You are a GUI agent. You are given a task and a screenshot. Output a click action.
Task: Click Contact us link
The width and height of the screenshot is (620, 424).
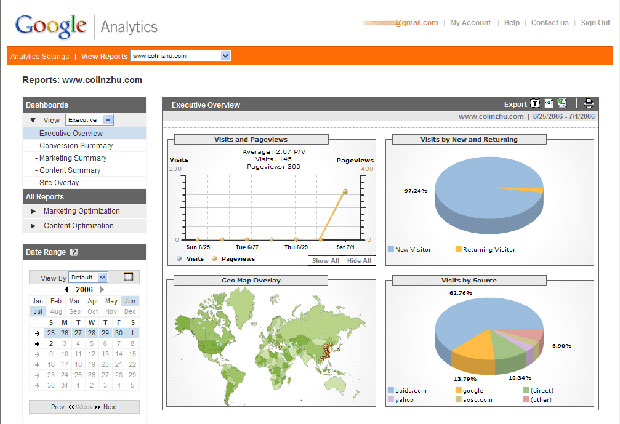click(x=550, y=23)
